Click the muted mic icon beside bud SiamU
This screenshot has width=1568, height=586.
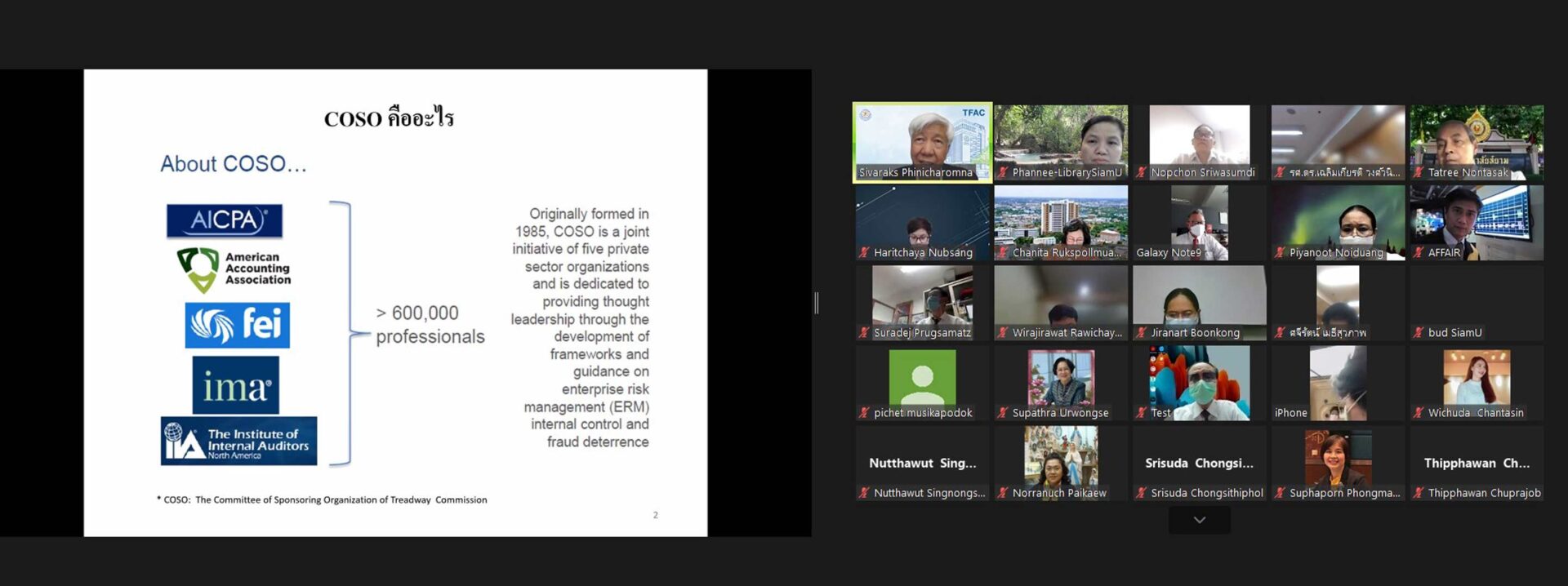1419,332
